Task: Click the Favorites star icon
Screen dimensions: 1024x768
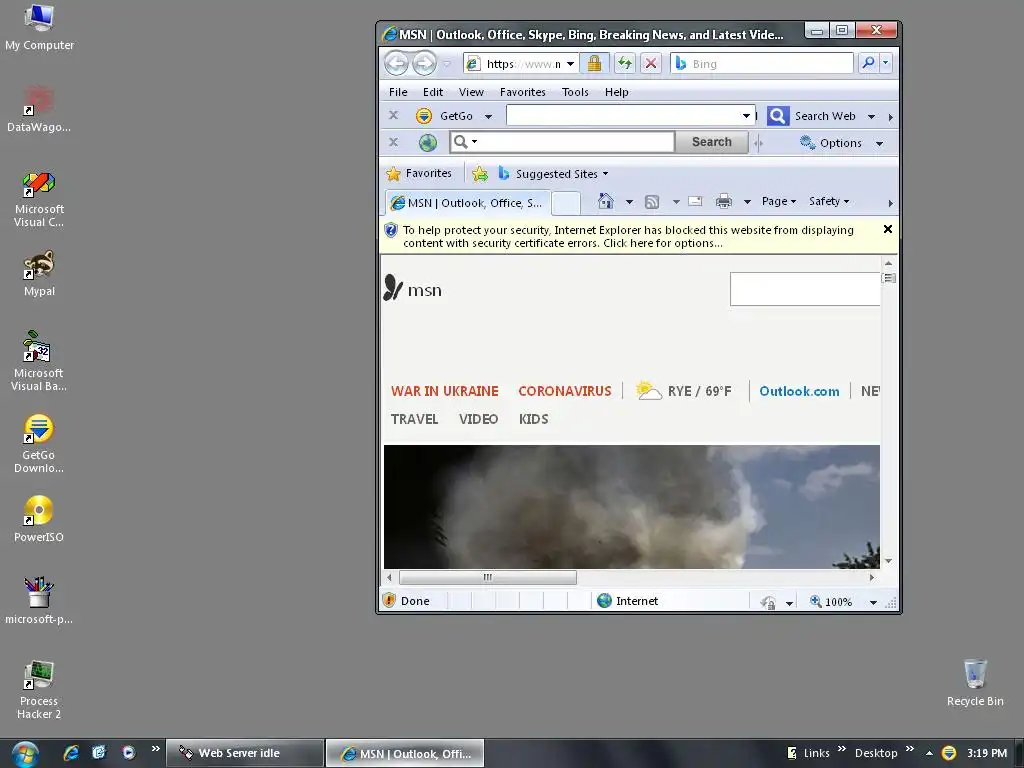Action: coord(393,174)
